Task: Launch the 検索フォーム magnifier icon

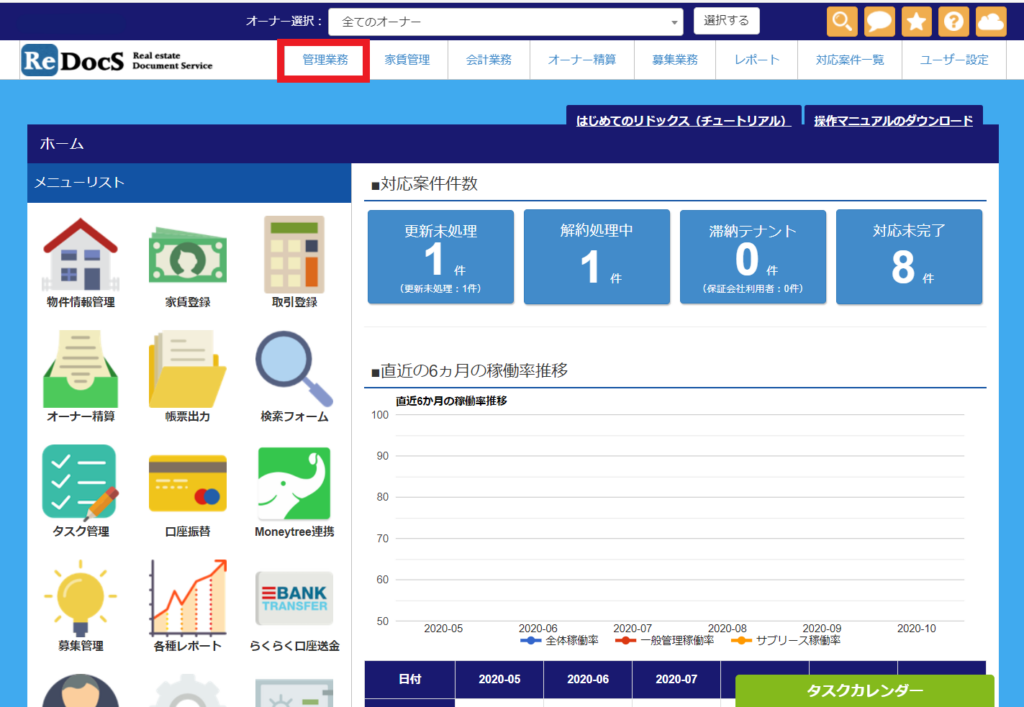Action: (x=294, y=369)
